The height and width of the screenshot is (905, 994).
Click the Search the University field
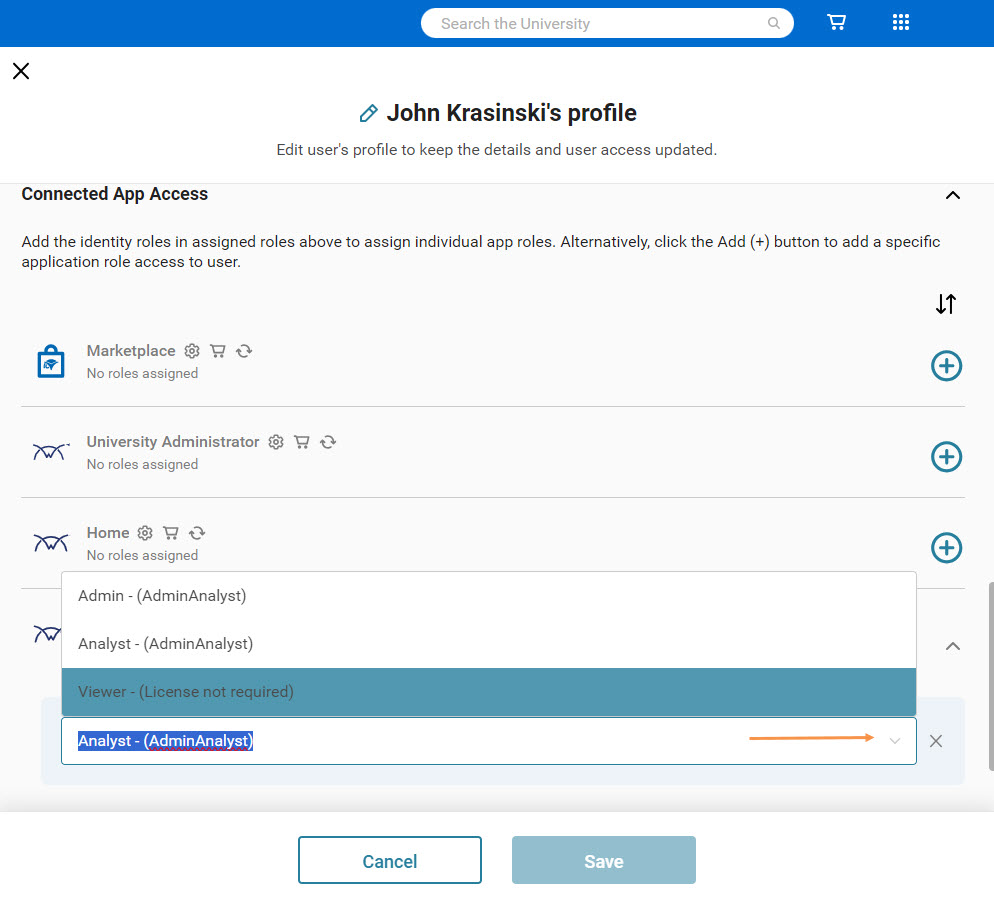coord(600,23)
